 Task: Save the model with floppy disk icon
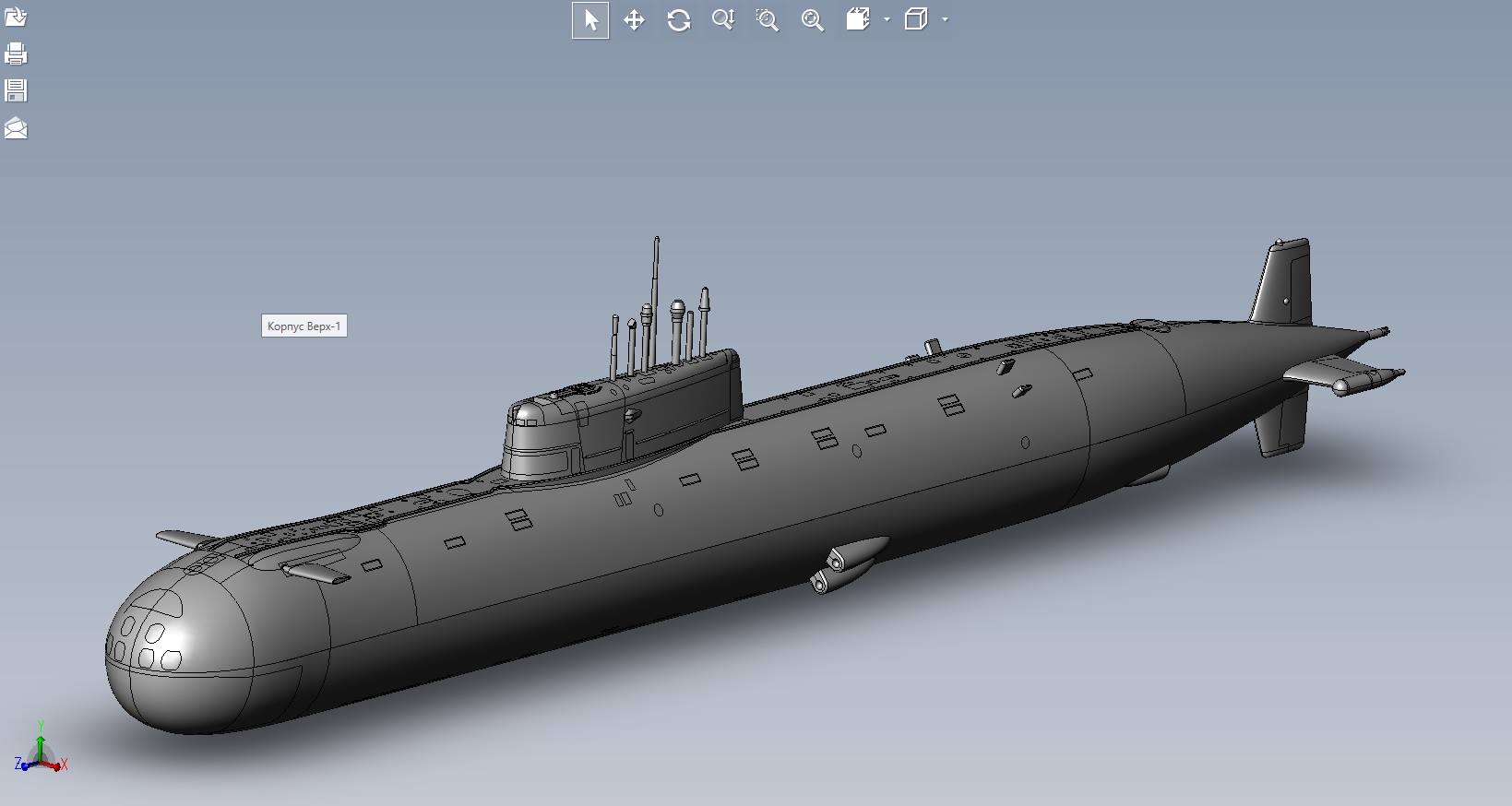(x=16, y=90)
